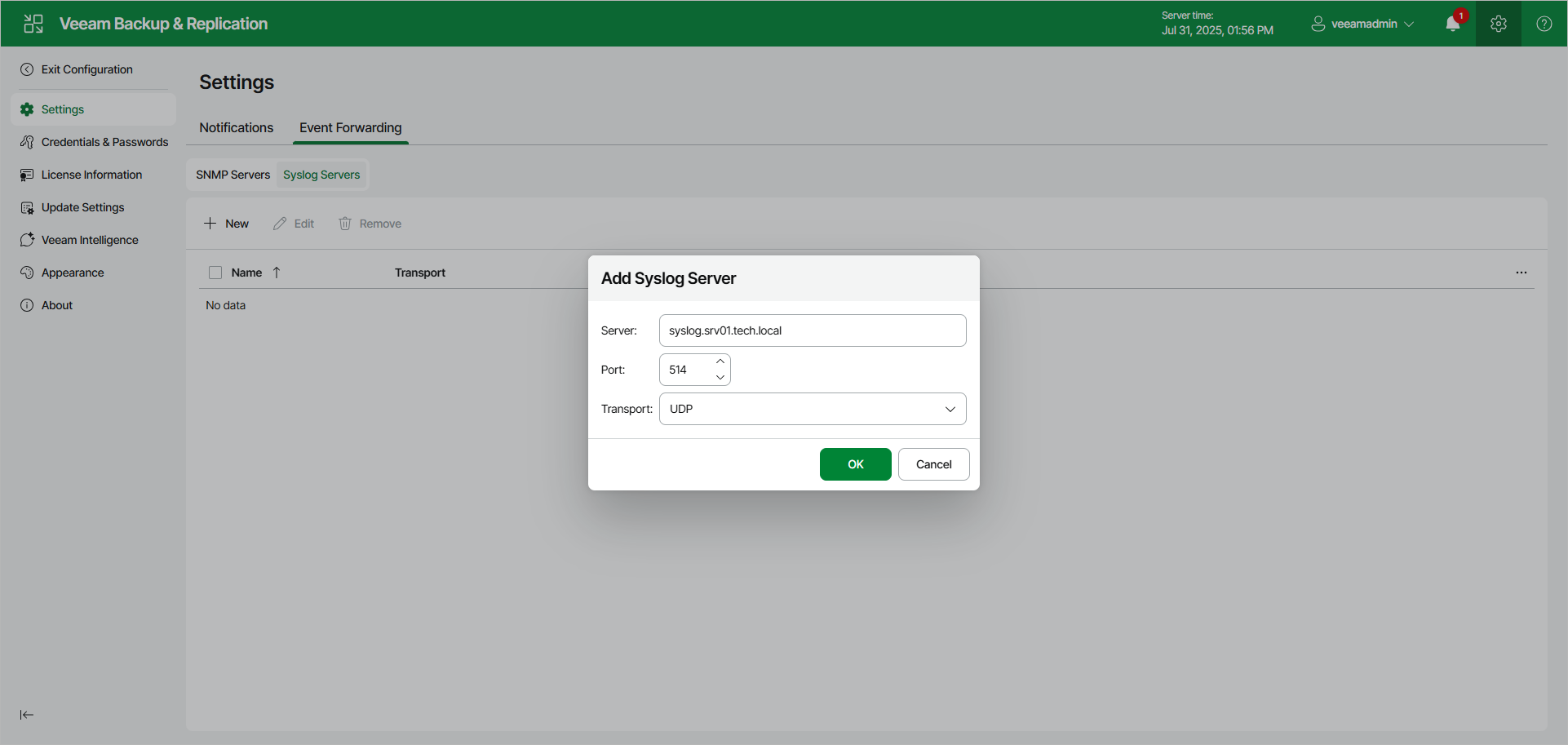Click the Server time display

tap(1217, 24)
